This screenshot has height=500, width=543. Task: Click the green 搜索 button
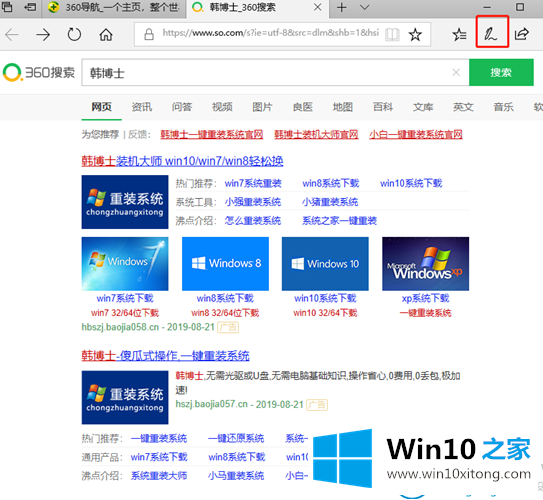coord(501,72)
